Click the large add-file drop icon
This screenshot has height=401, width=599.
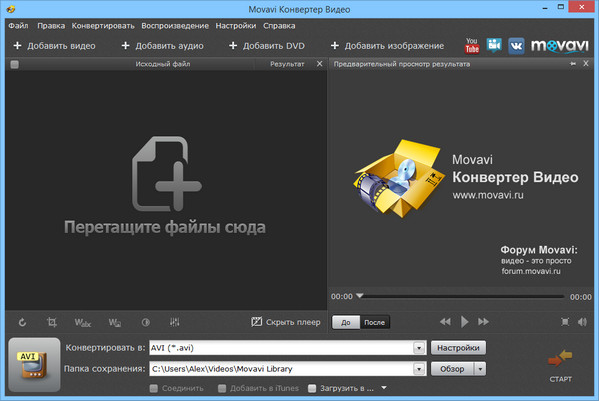click(167, 174)
